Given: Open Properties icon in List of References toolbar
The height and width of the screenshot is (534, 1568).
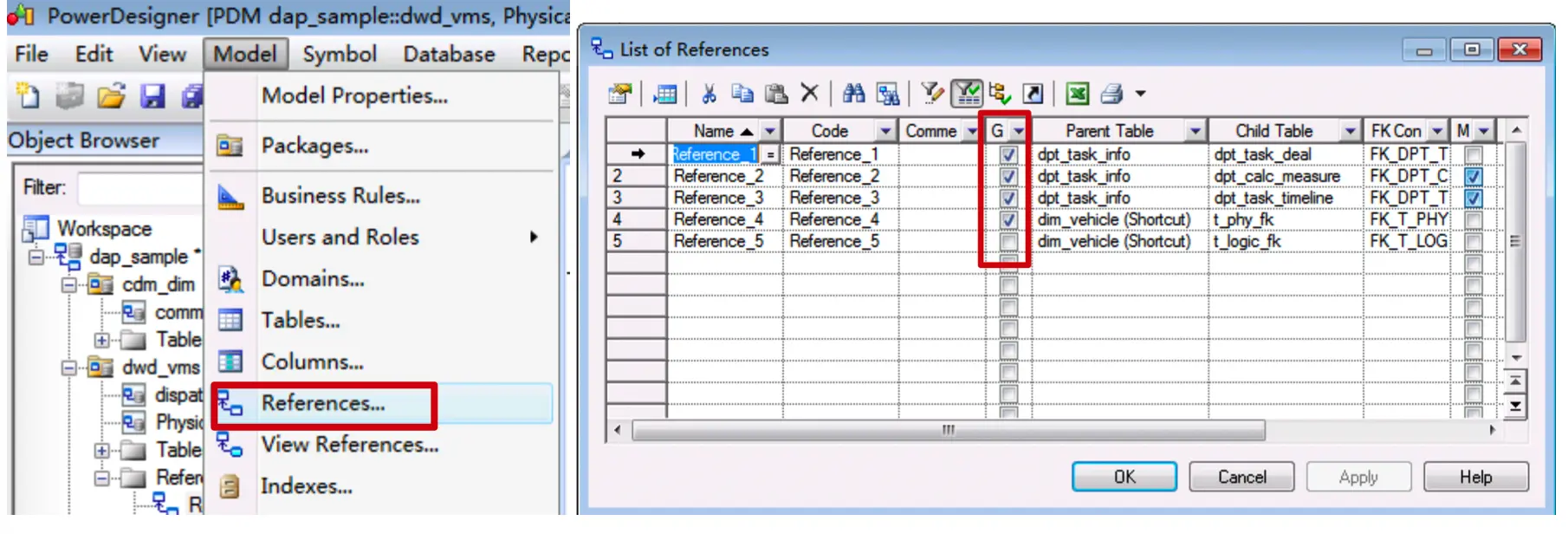Looking at the screenshot, I should pyautogui.click(x=620, y=94).
